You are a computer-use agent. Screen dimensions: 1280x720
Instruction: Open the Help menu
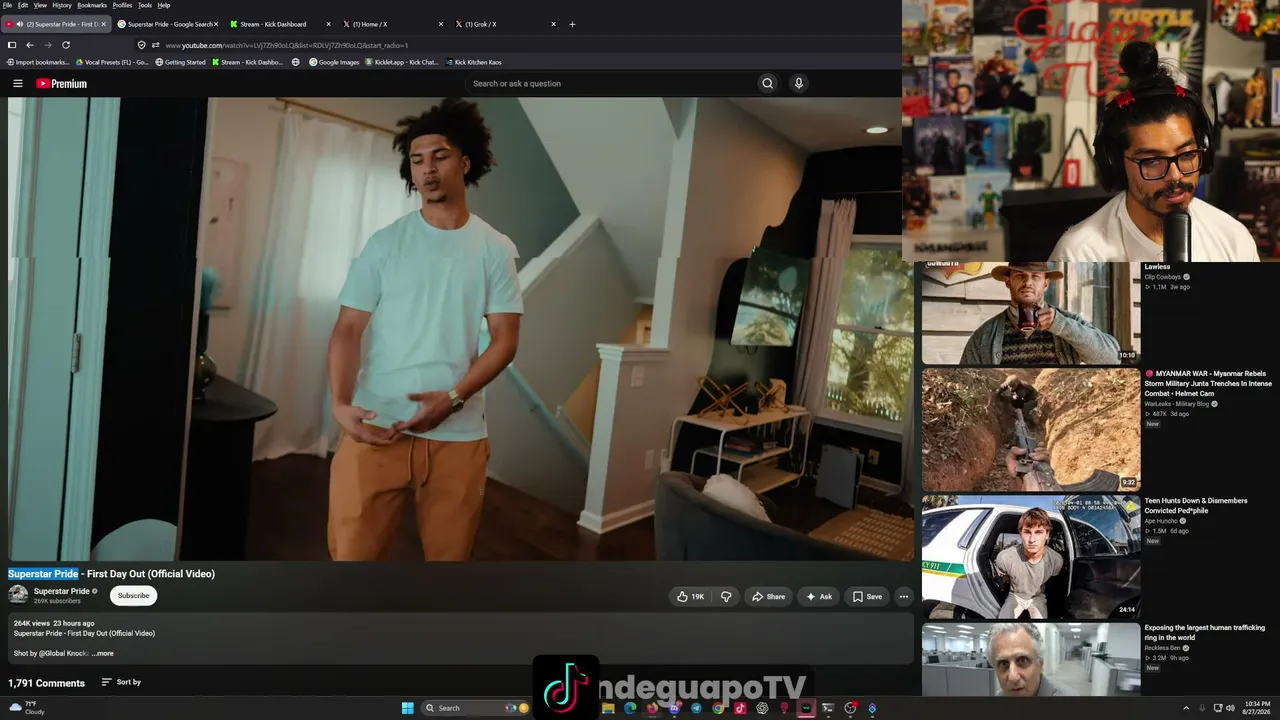tap(164, 5)
